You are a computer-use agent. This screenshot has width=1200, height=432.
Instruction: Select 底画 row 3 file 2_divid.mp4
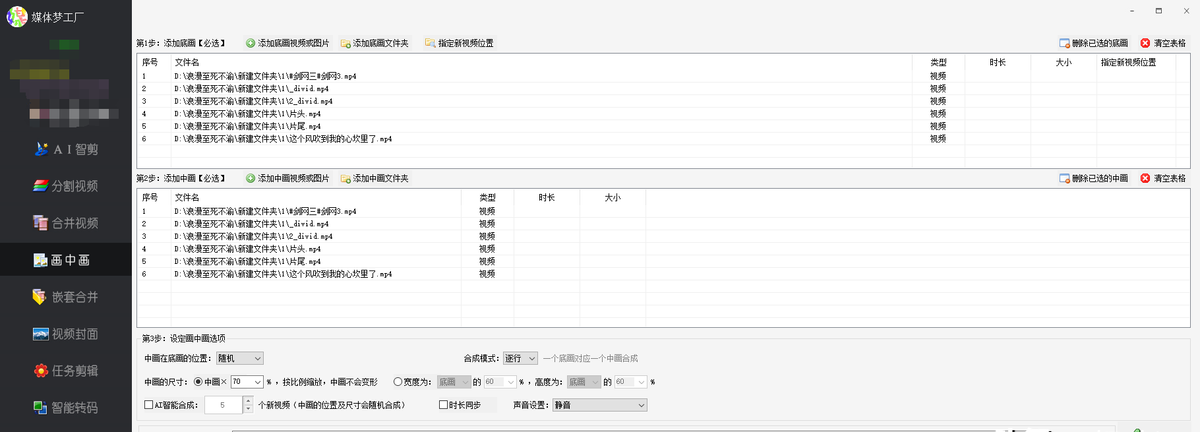253,101
